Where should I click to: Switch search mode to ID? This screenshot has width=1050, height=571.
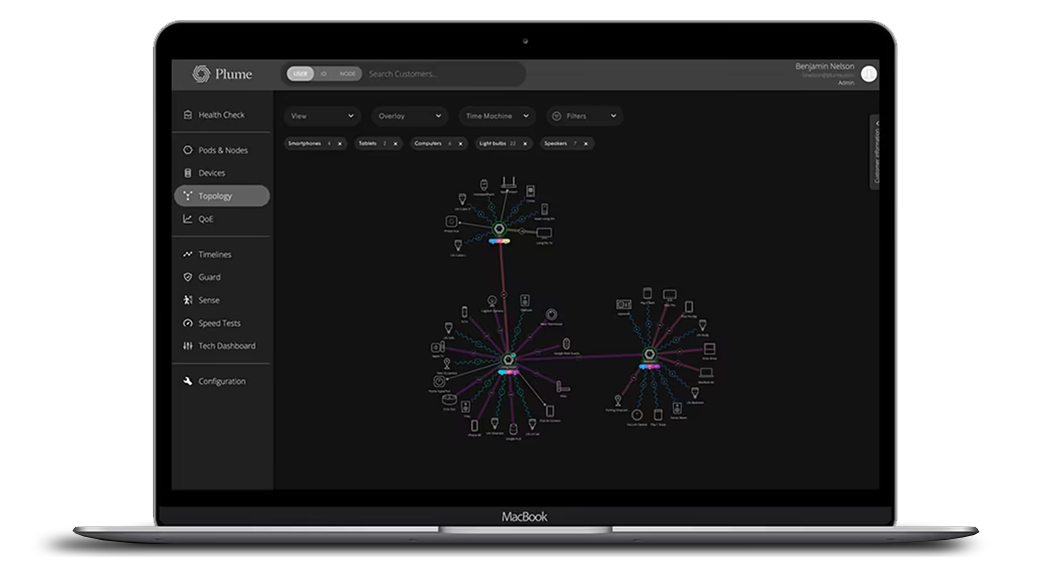324,74
